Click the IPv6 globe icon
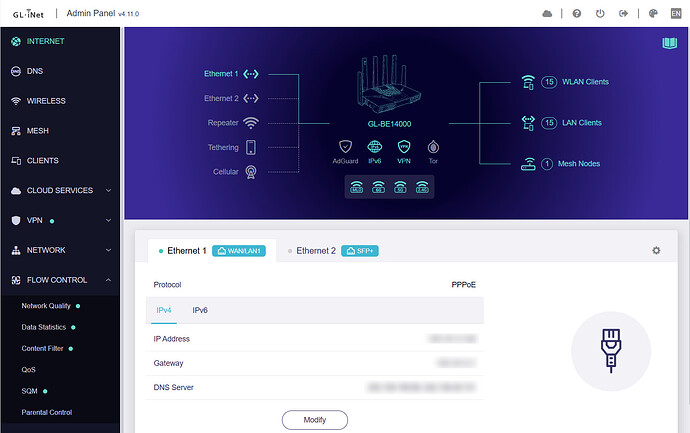690x433 pixels. (374, 147)
